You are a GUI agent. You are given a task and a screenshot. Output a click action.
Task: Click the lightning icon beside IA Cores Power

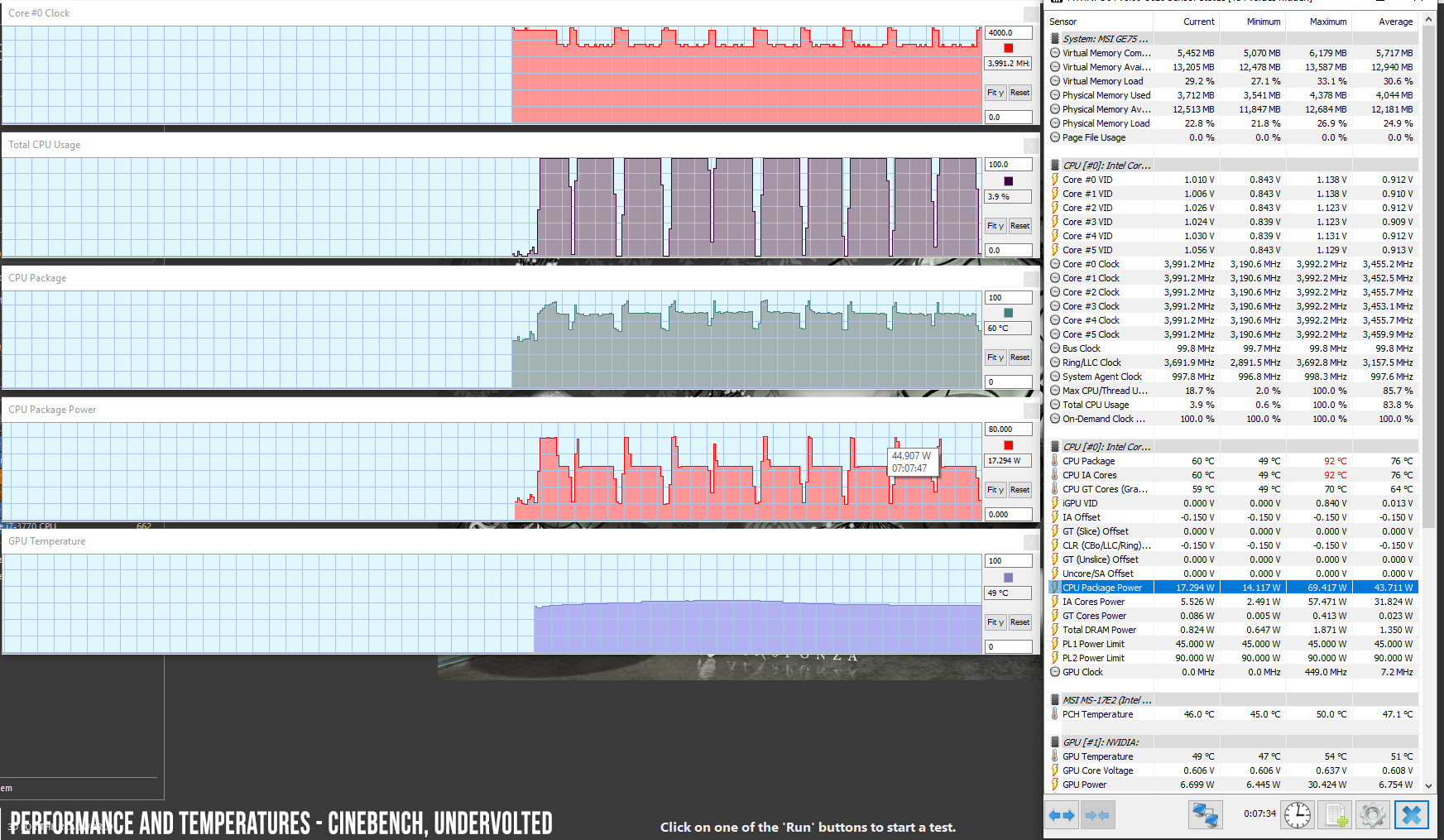tap(1055, 602)
